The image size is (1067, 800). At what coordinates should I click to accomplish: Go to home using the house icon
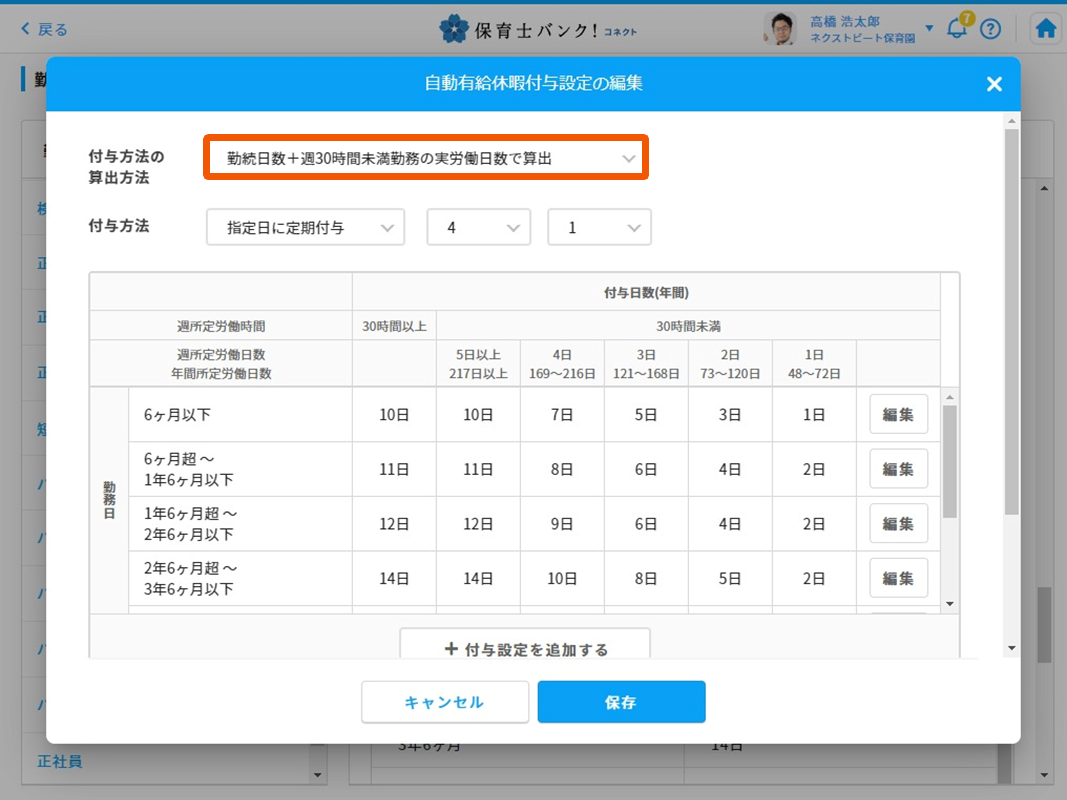[1045, 29]
